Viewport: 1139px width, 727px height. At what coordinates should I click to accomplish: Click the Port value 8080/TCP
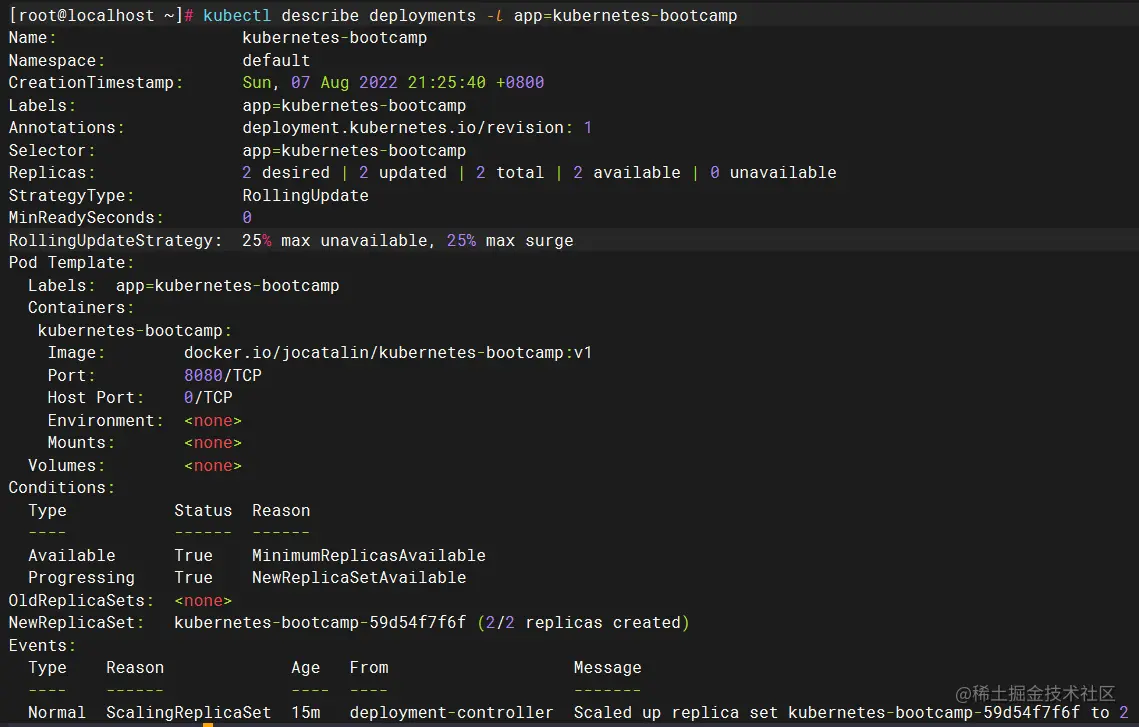[222, 375]
